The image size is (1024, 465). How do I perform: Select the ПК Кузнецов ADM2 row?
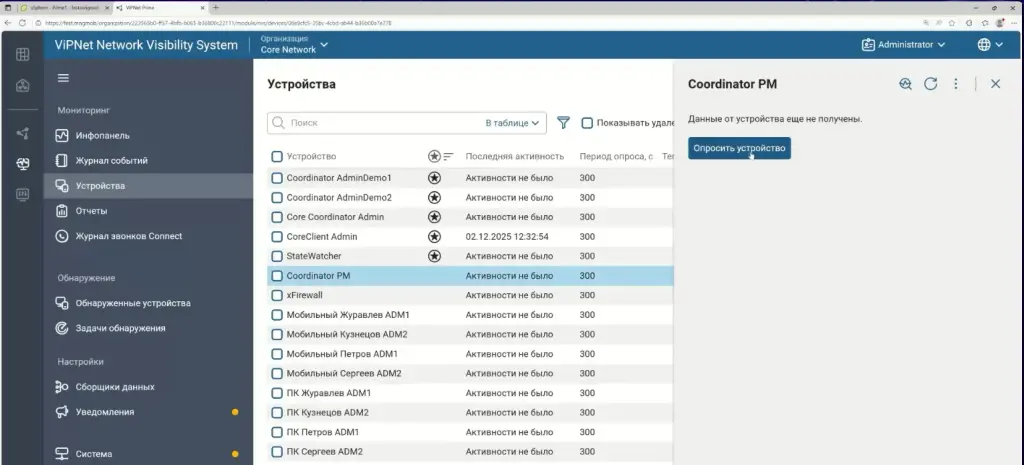coord(470,413)
